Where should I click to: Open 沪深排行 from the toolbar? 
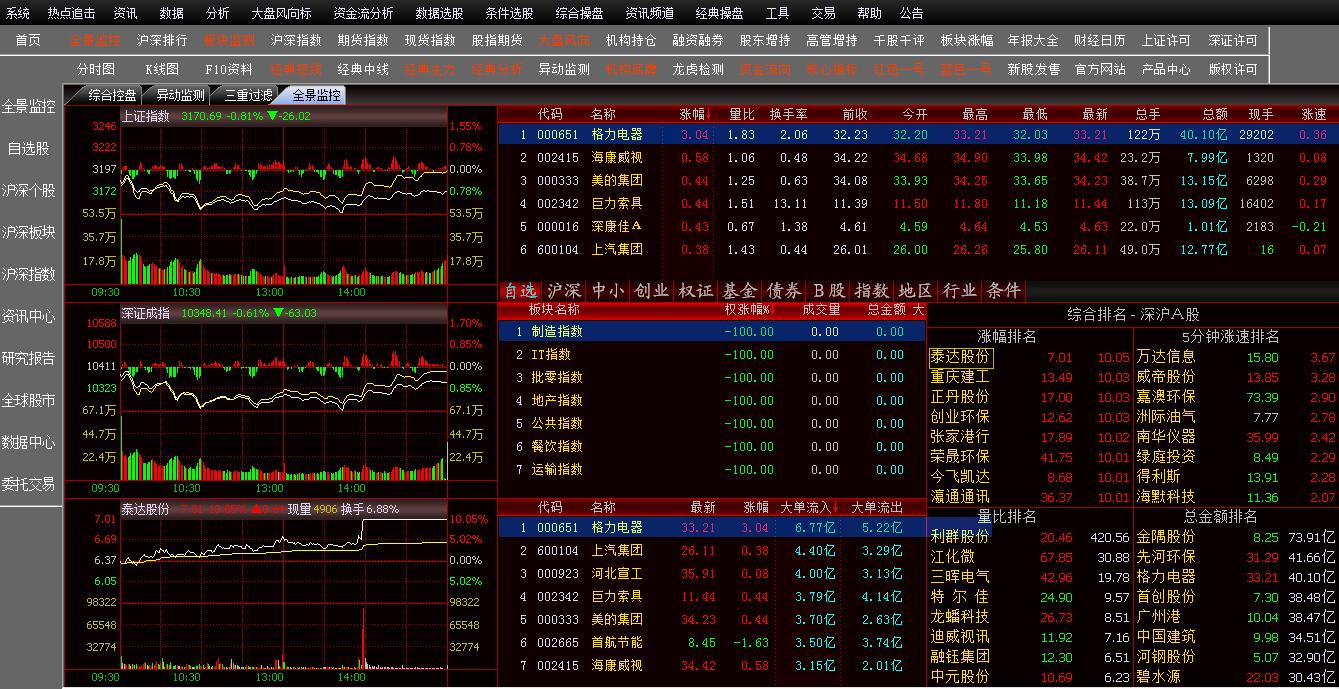click(x=162, y=40)
